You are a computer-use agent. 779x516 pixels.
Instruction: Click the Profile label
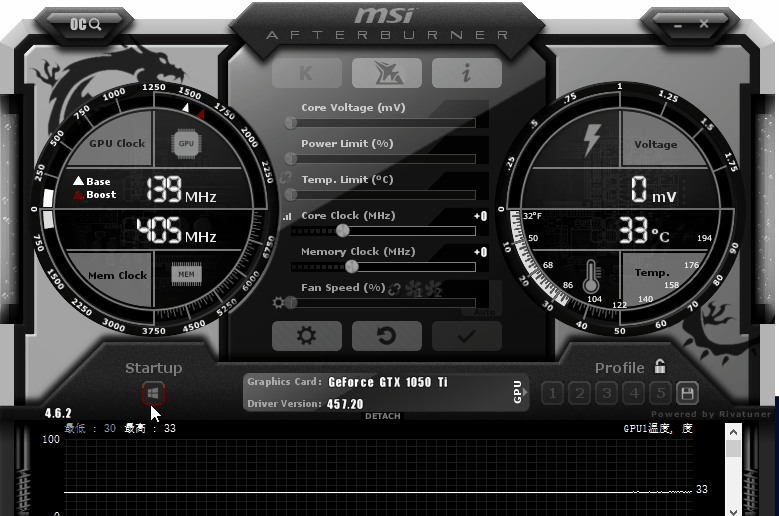(620, 368)
